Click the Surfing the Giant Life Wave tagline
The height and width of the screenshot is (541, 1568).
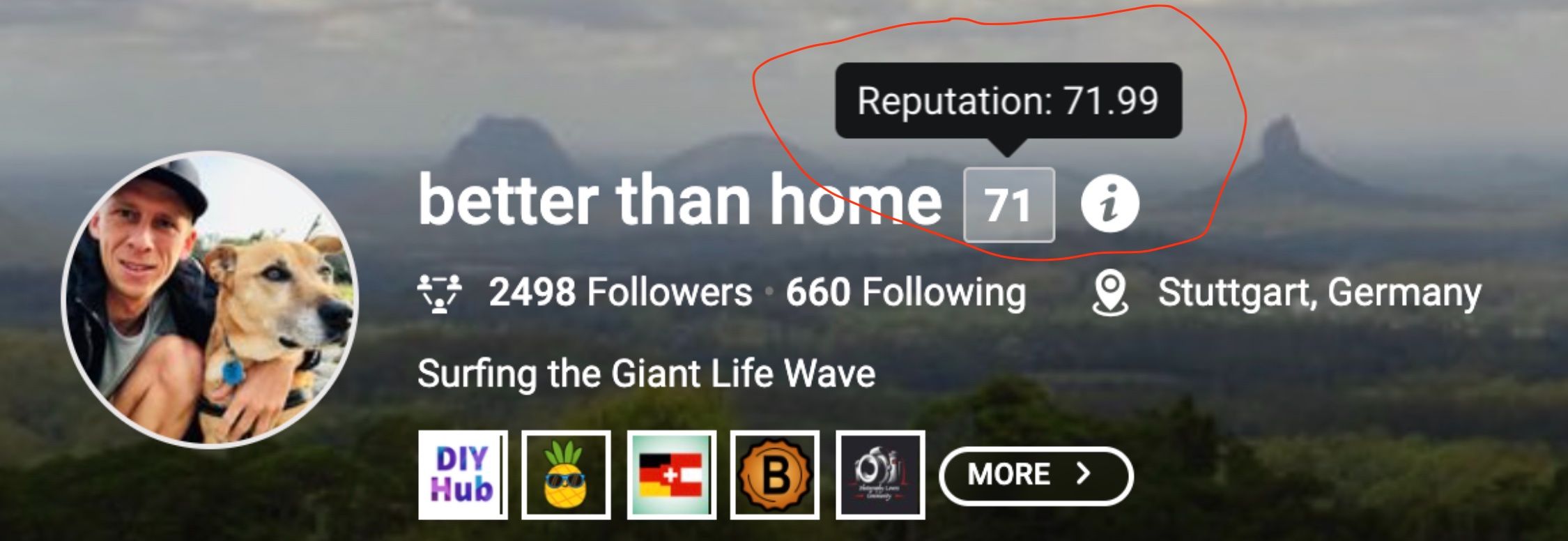[x=646, y=374]
